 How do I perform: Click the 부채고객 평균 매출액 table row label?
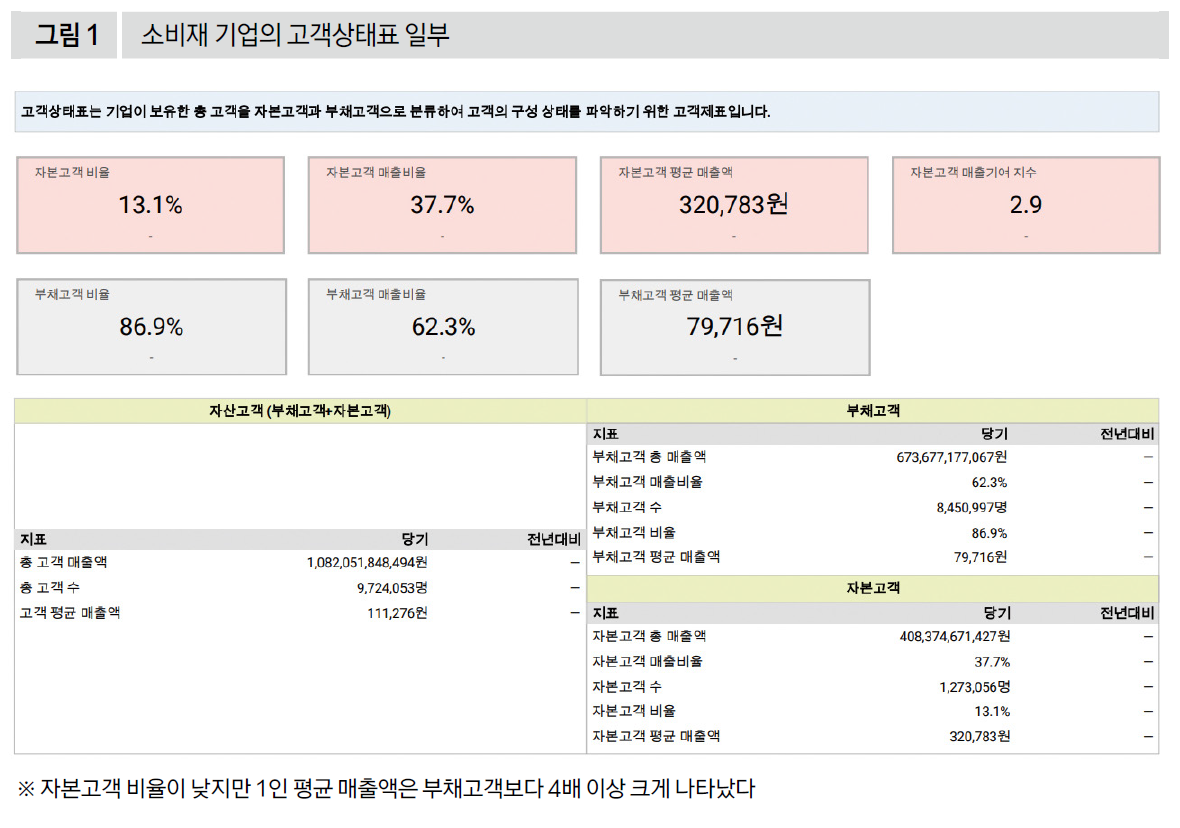[656, 557]
